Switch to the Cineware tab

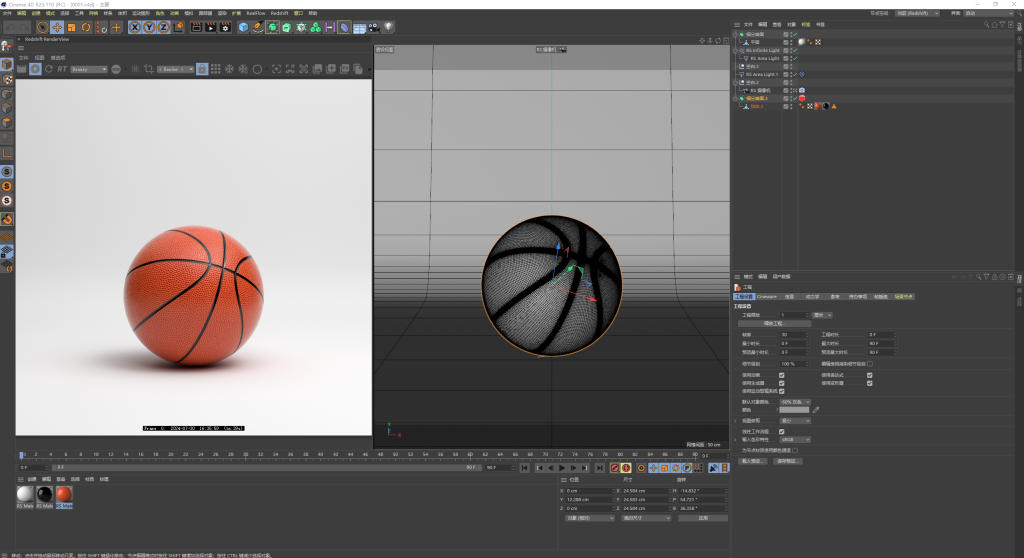tap(767, 297)
